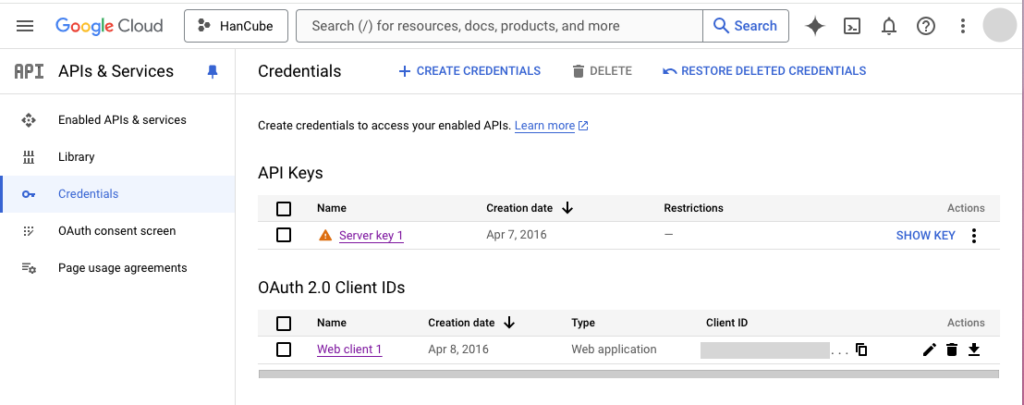
Task: Activate Cloud Shell terminal icon
Action: click(852, 26)
